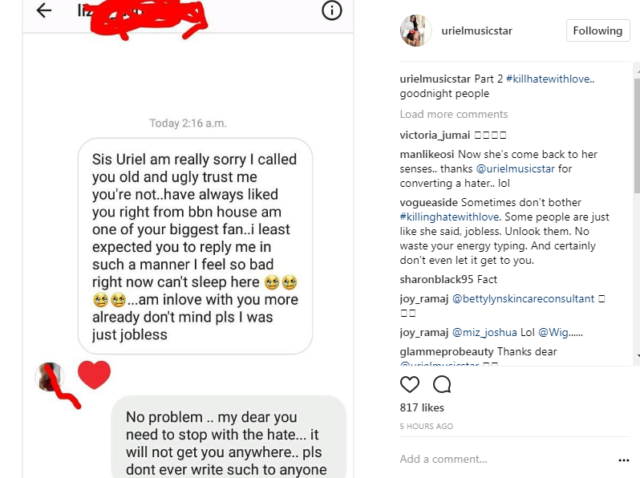The image size is (640, 478).
Task: Like the post with the heart icon
Action: click(410, 384)
